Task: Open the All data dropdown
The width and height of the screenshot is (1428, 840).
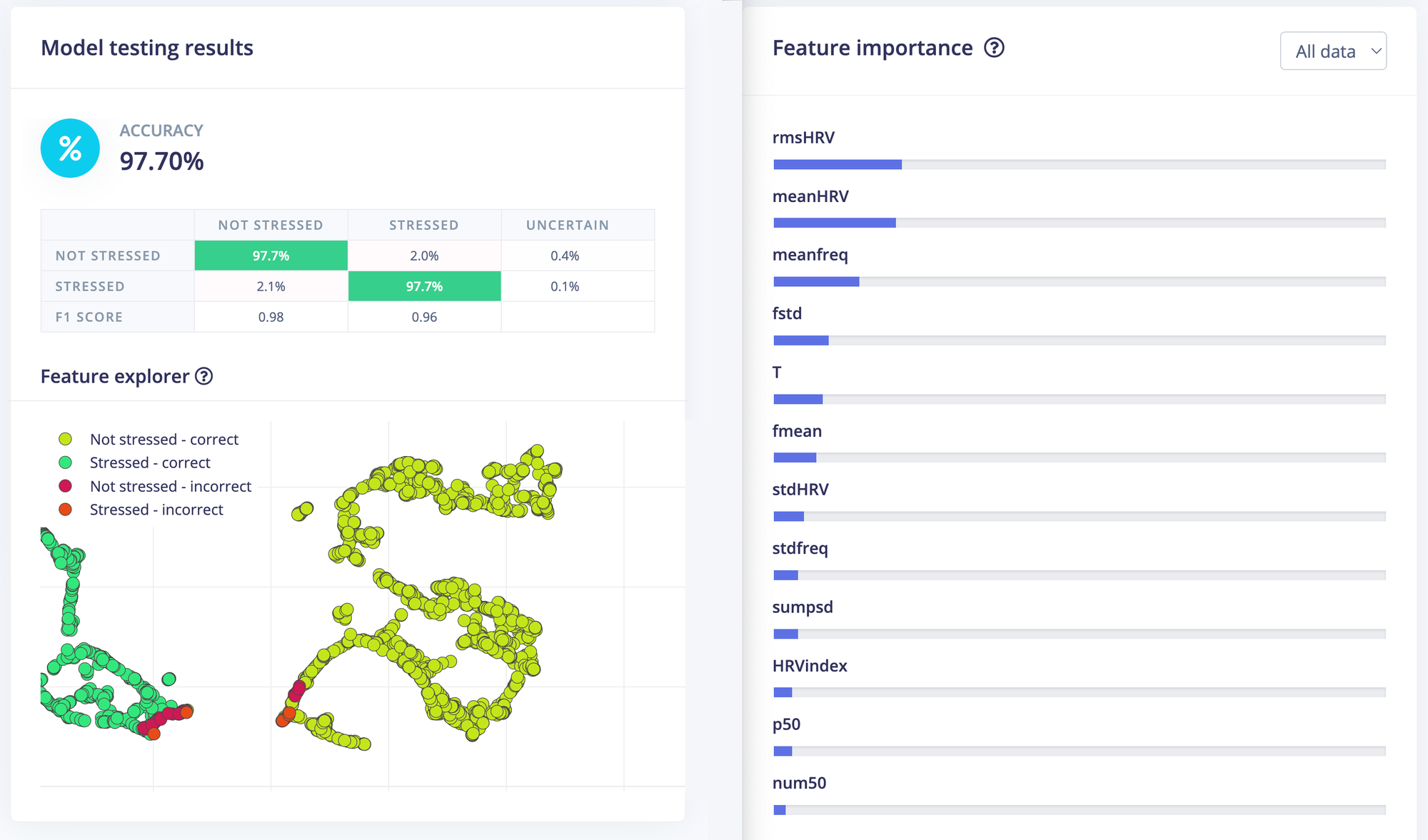Action: click(x=1332, y=51)
